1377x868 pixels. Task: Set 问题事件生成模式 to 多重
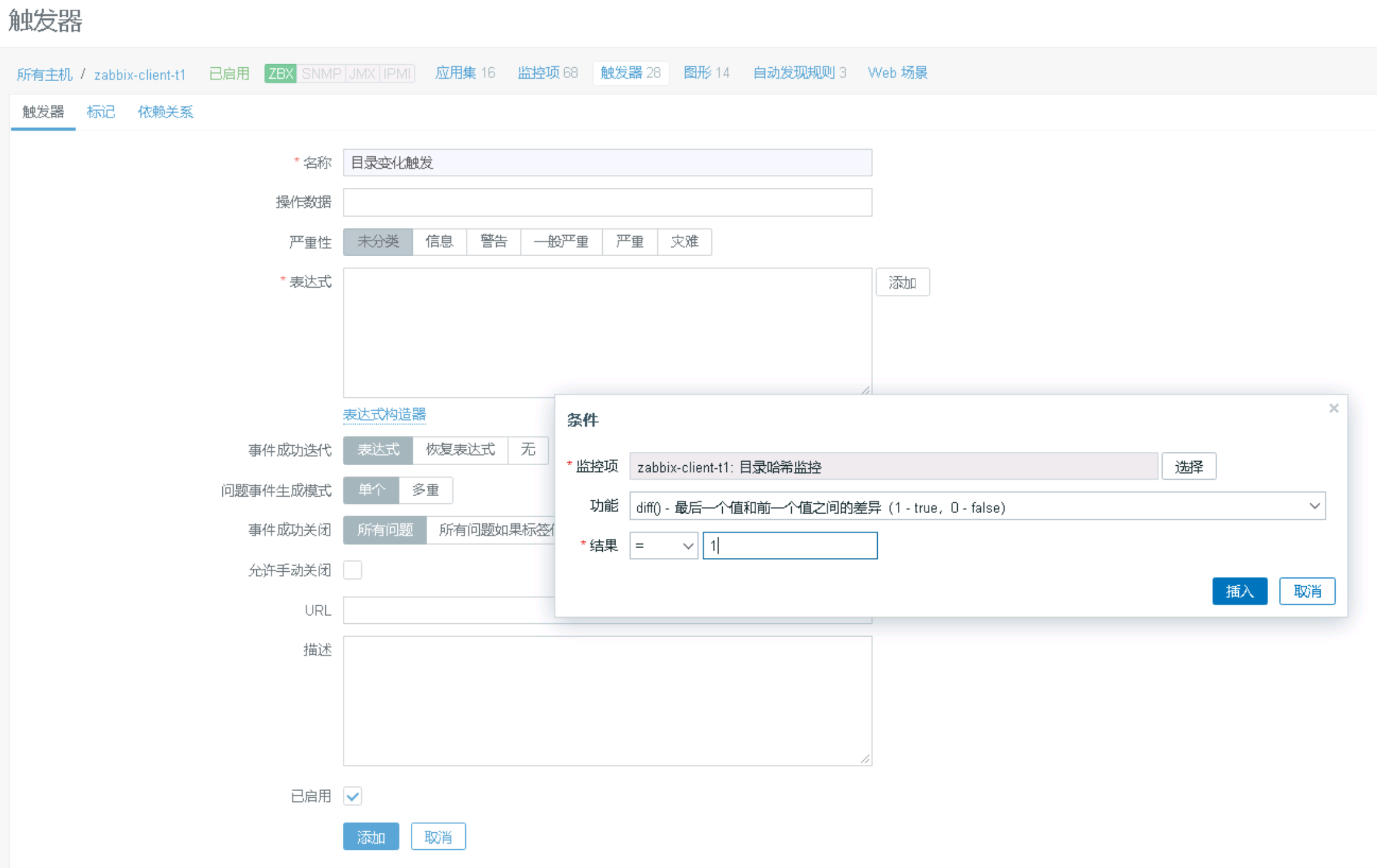(426, 490)
